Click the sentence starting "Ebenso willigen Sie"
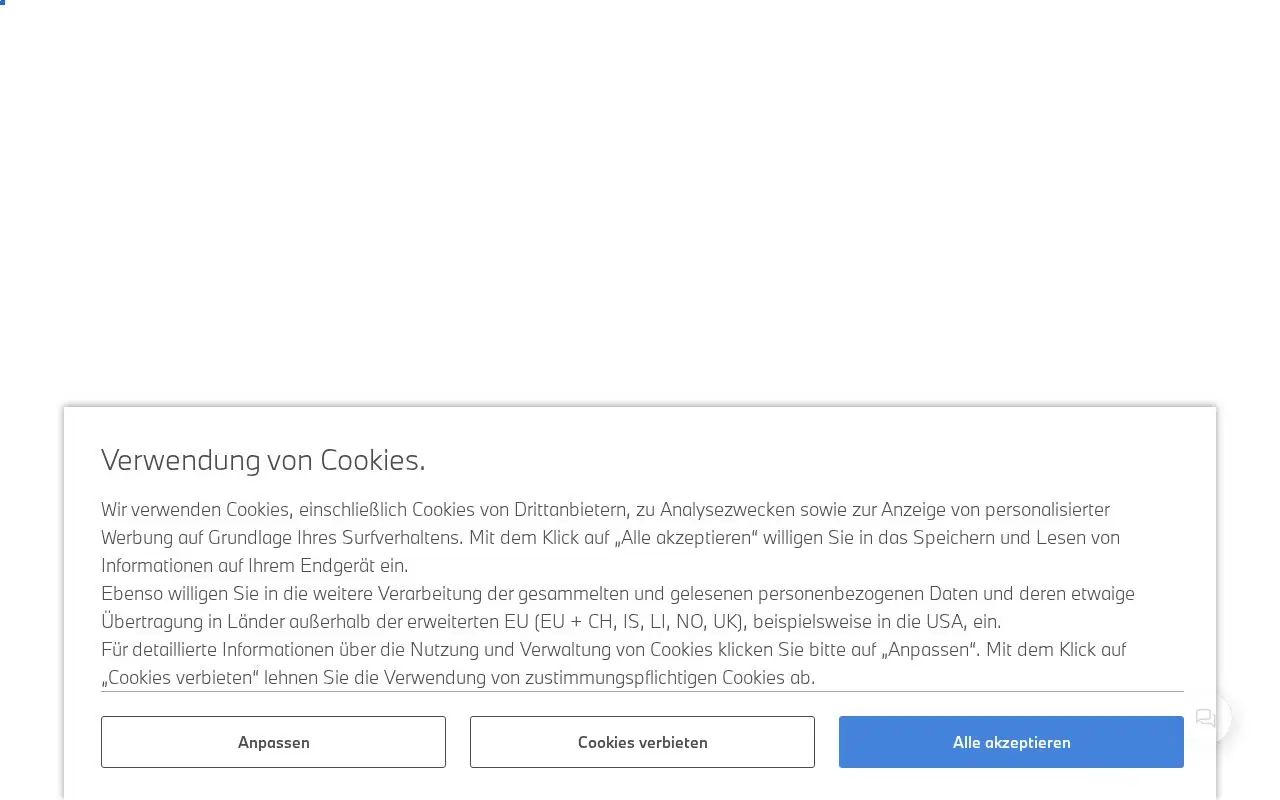The width and height of the screenshot is (1280, 800). [618, 607]
